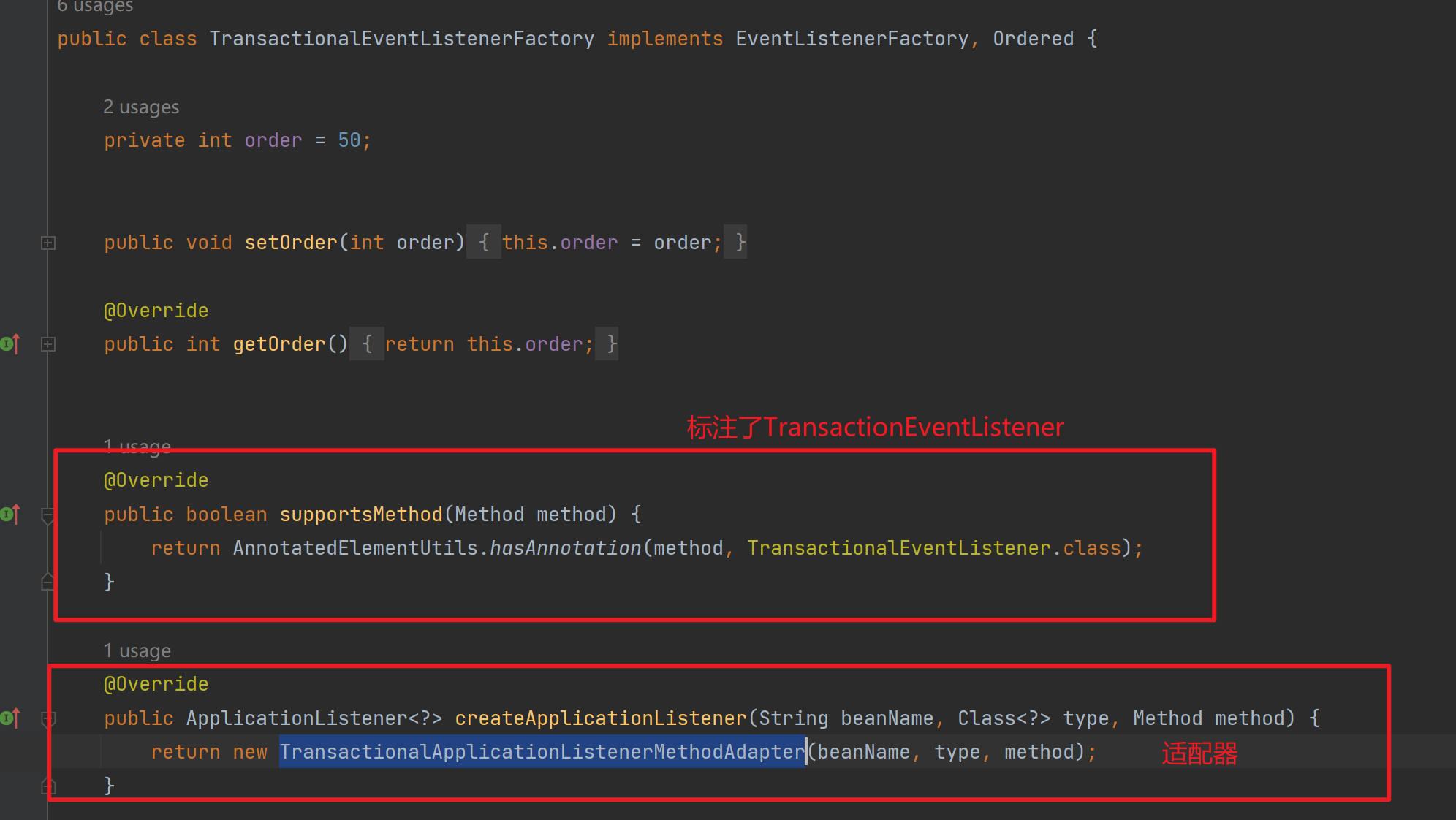Click the AnnotatedElementUtils class reference
This screenshot has width=1456, height=820.
[x=355, y=548]
